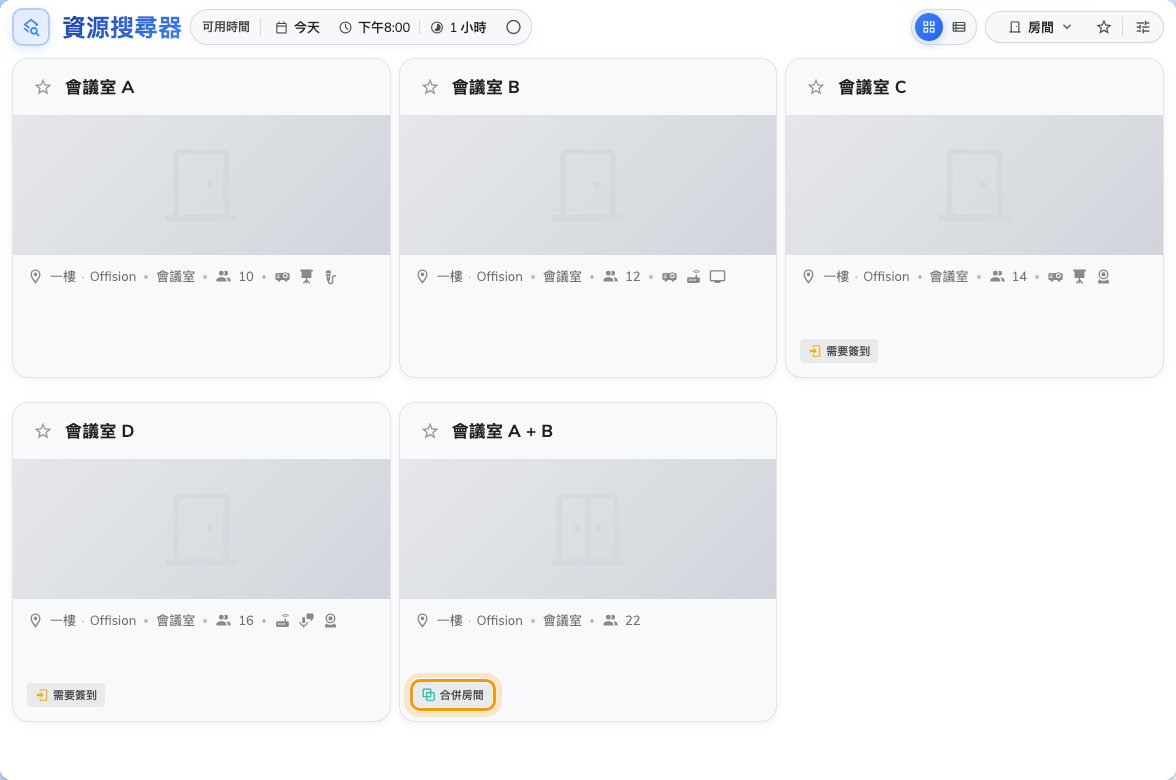The height and width of the screenshot is (780, 1176).
Task: Click the location pin on 會議室 B
Action: point(422,277)
